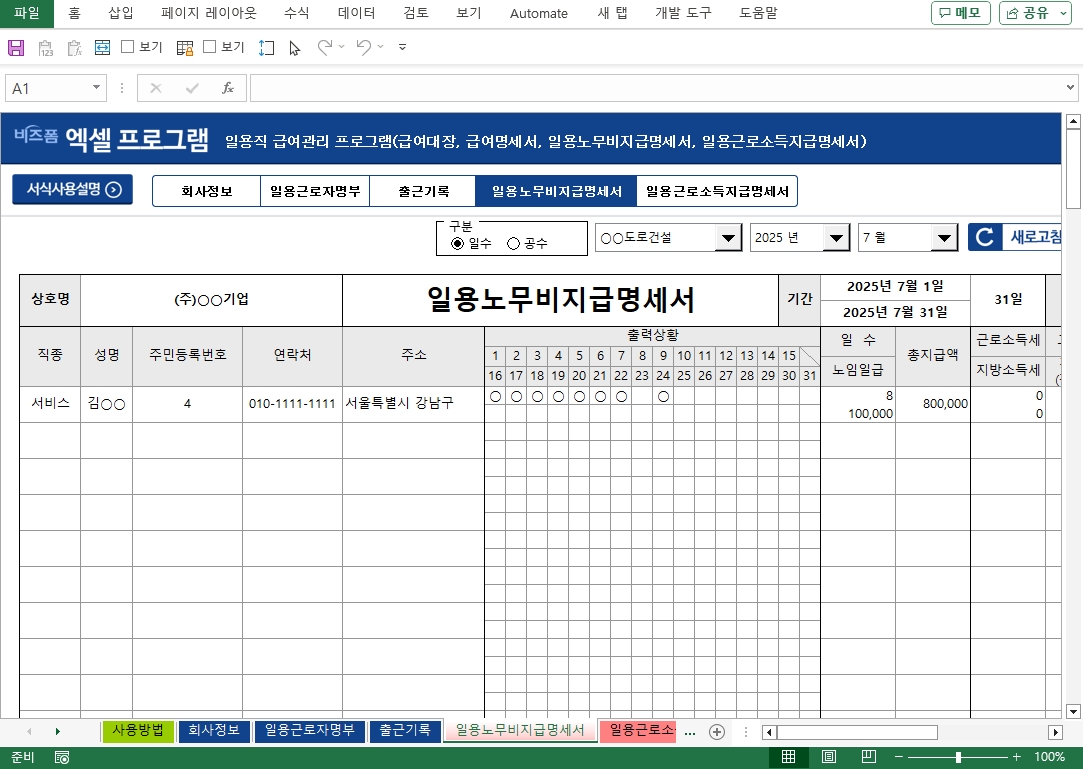Click the insert function fx icon
Viewport: 1083px width, 769px height.
[228, 88]
